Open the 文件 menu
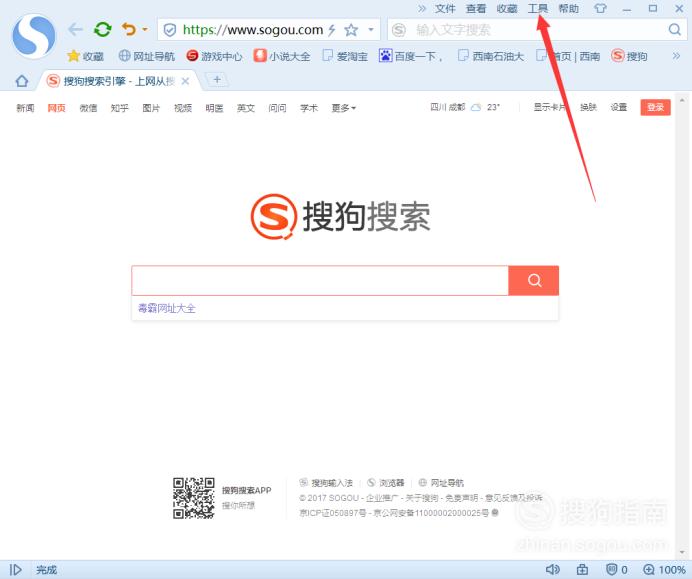The height and width of the screenshot is (579, 692). pos(445,8)
